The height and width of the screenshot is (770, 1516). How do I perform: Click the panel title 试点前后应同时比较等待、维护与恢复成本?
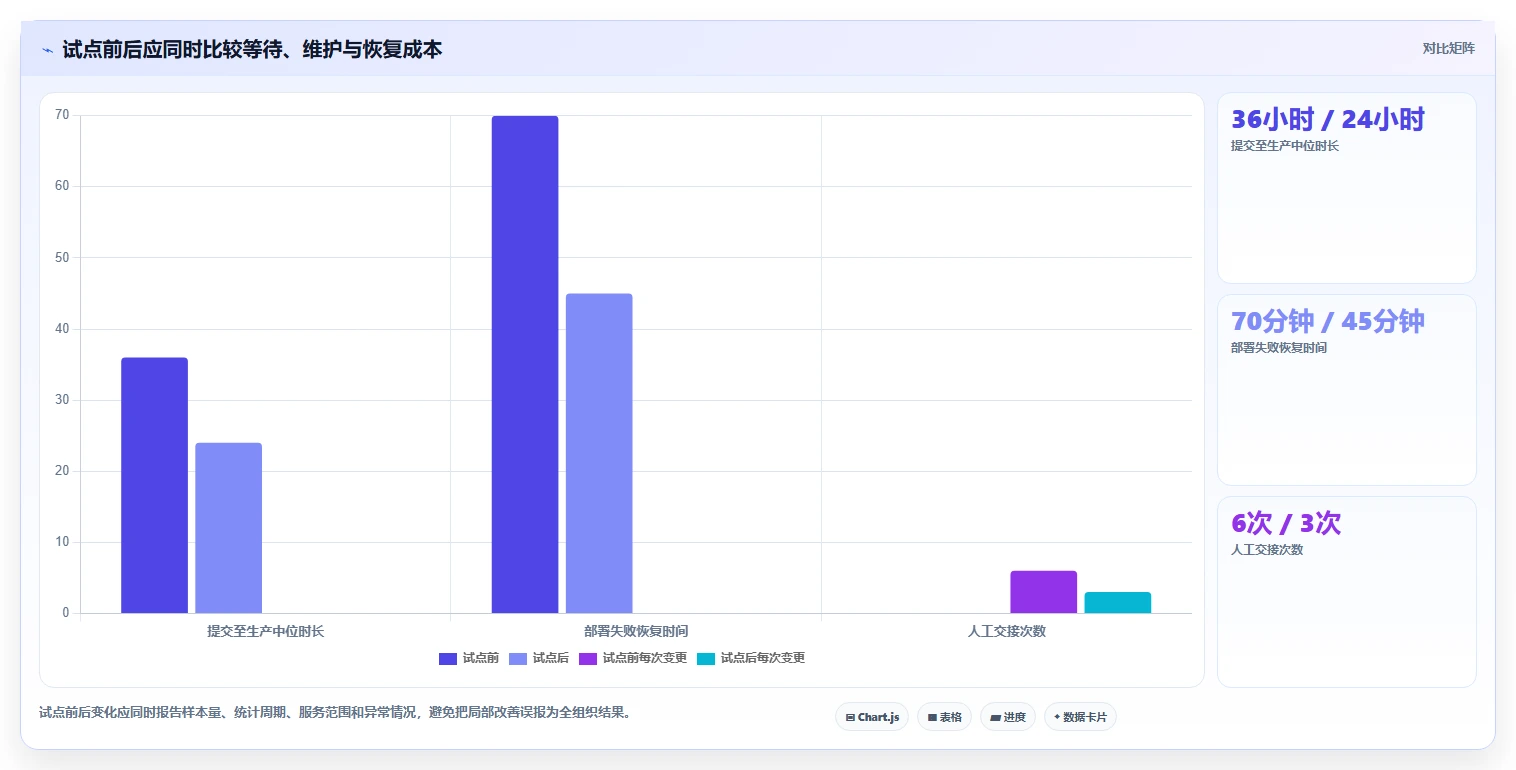coord(252,50)
